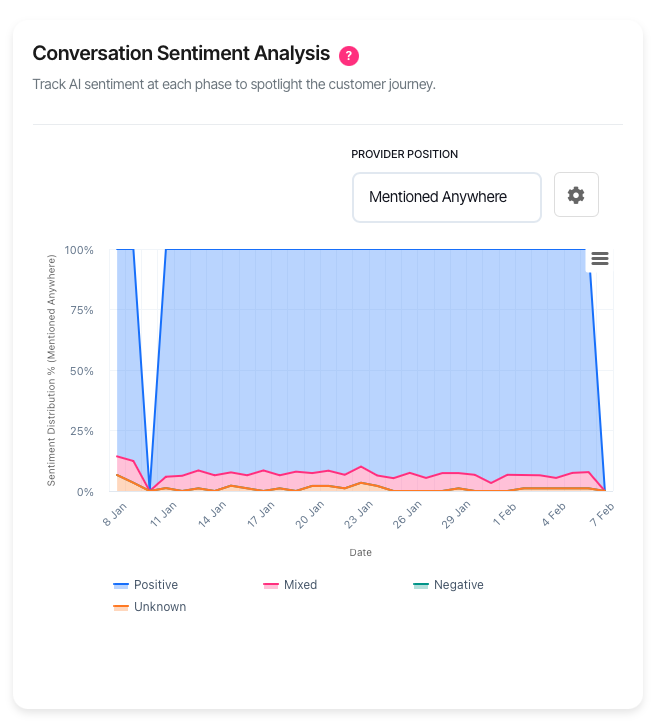Expand the Mentioned Anywhere dropdown
This screenshot has width=653, height=724.
click(446, 197)
